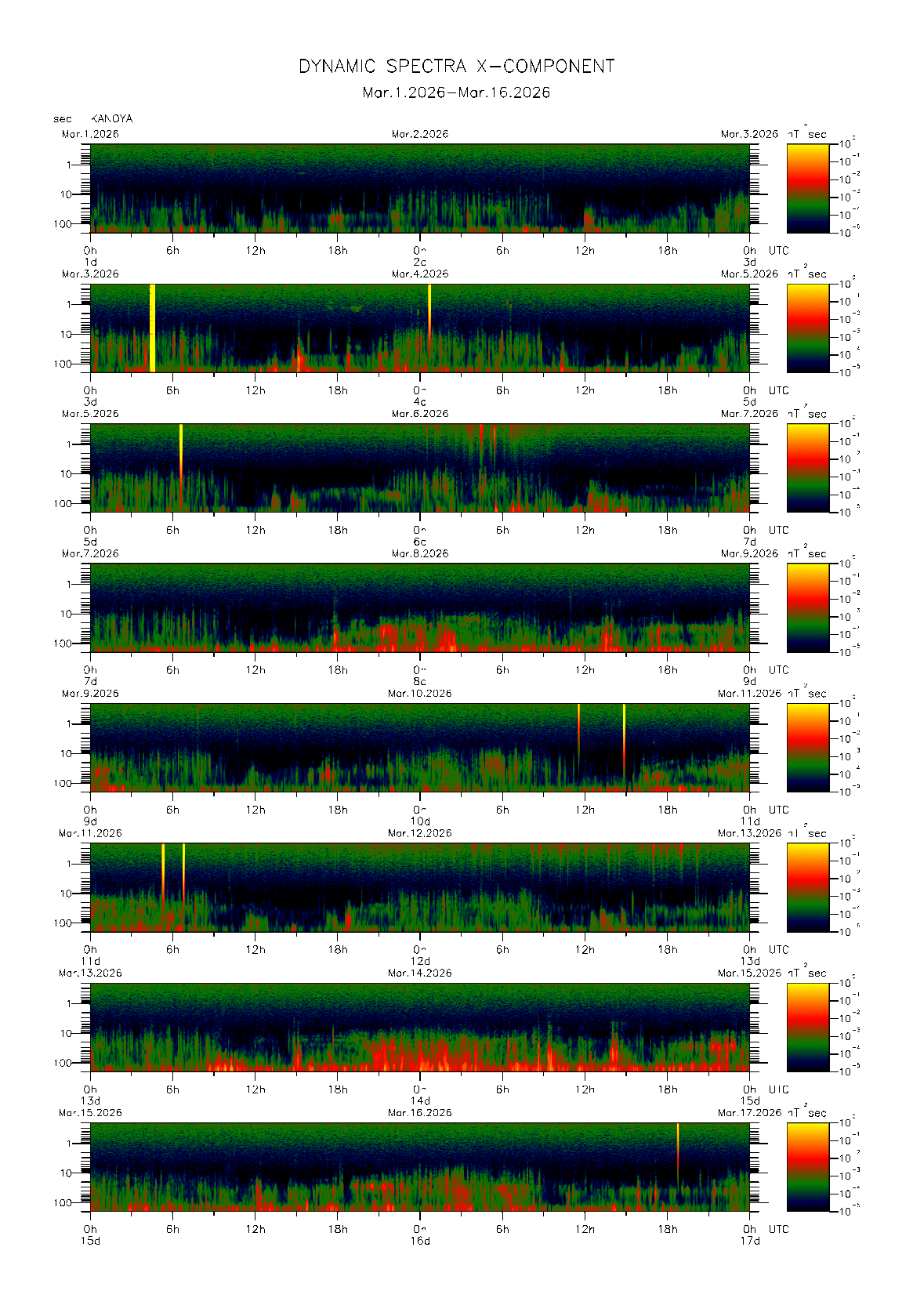Click the wide yellow band in second spectrogram
Screen dimensions: 913x1316
[152, 327]
